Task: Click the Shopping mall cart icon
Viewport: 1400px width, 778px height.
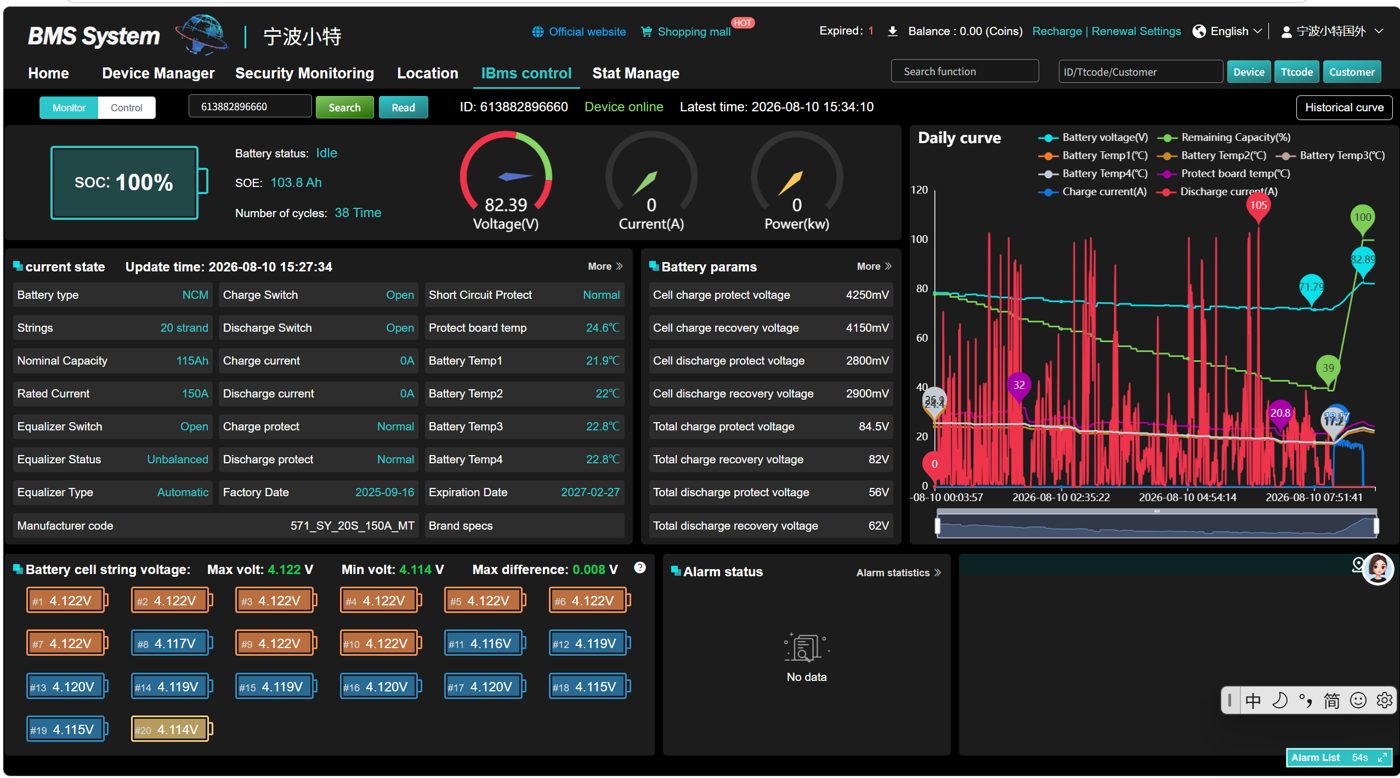Action: 646,32
